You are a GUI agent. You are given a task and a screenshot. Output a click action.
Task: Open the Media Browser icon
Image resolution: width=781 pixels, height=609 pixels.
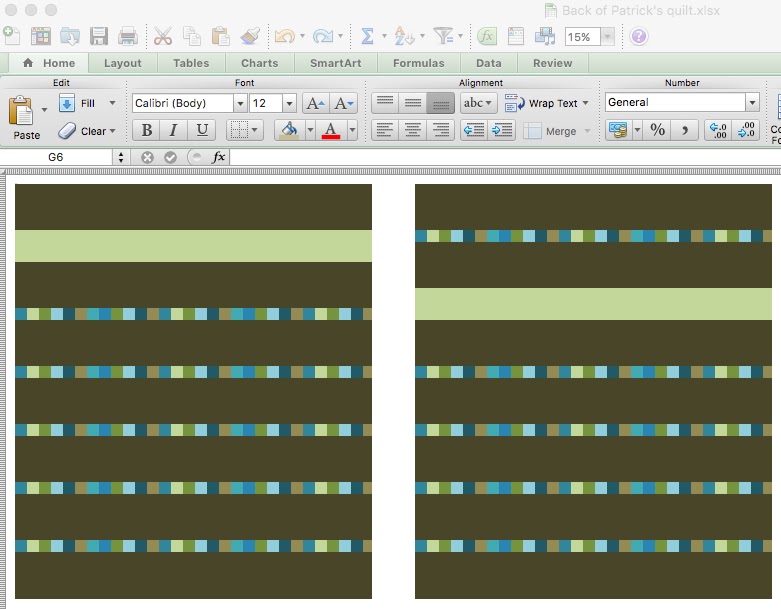545,36
